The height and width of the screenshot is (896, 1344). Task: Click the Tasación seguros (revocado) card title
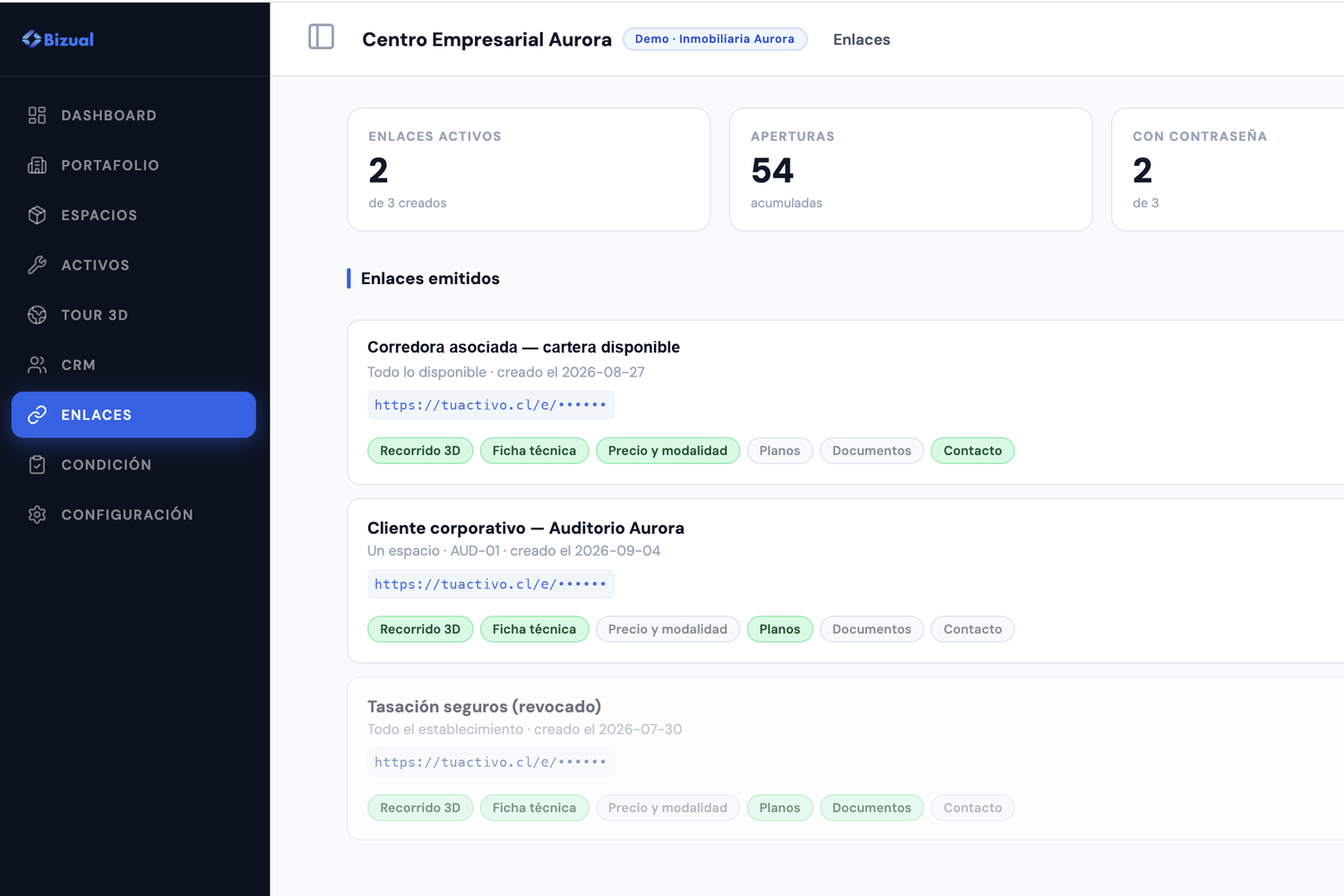pos(484,706)
